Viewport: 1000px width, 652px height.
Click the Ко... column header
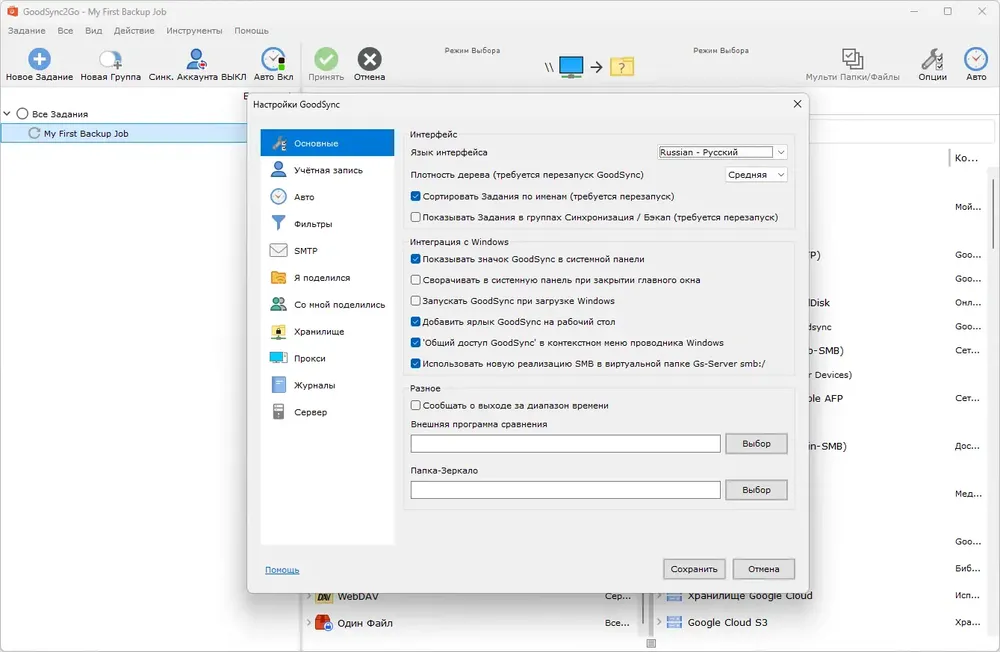(x=966, y=158)
